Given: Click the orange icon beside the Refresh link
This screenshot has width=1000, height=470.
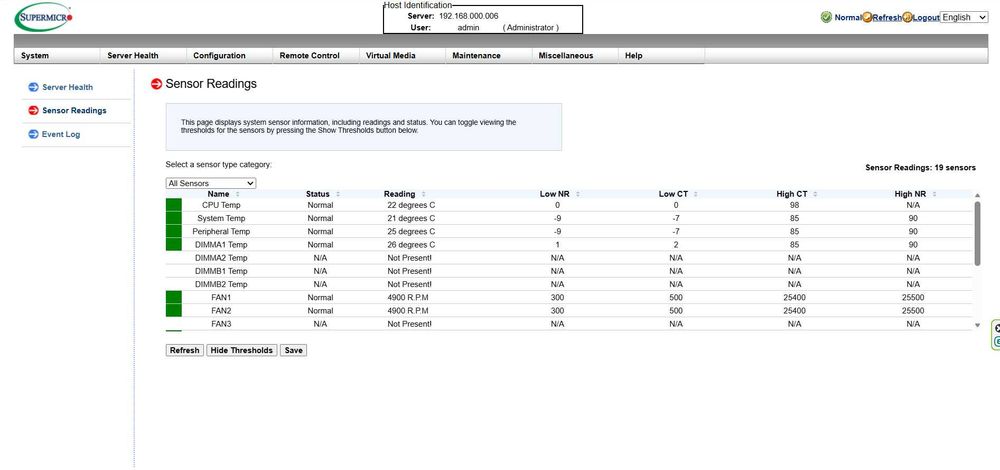Looking at the screenshot, I should pyautogui.click(x=867, y=17).
